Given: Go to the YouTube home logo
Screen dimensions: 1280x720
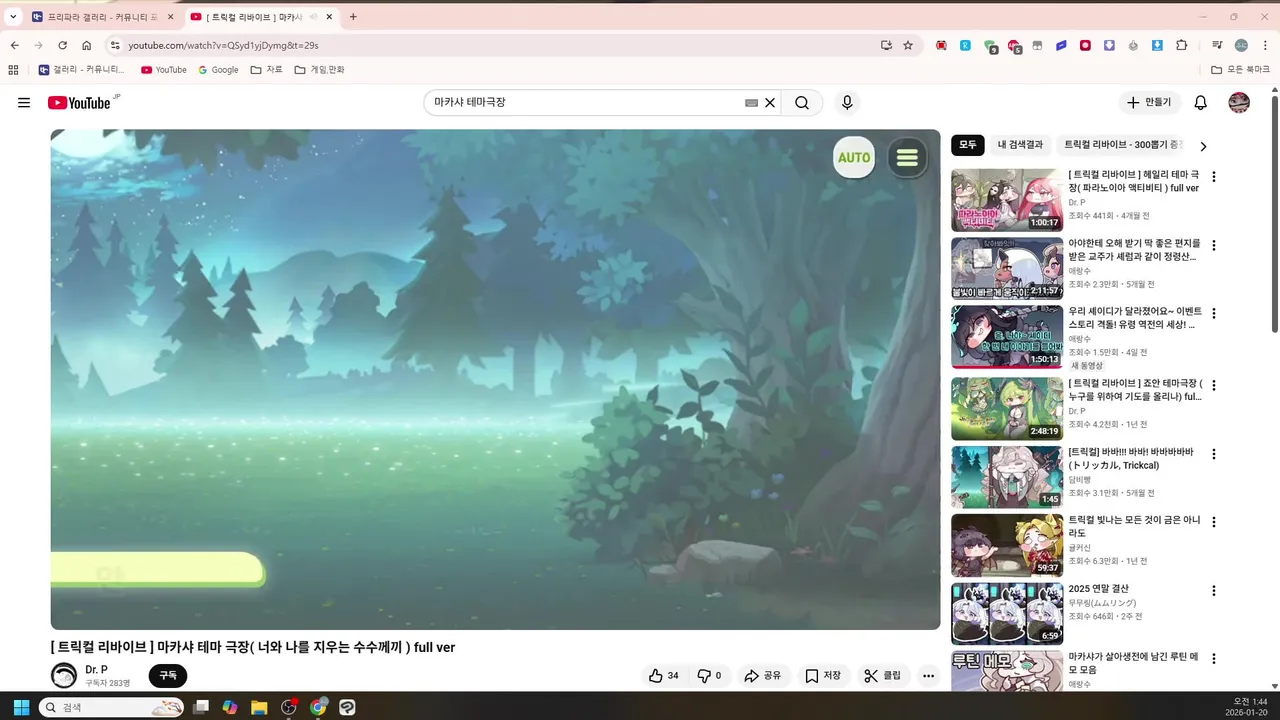Looking at the screenshot, I should 79,102.
